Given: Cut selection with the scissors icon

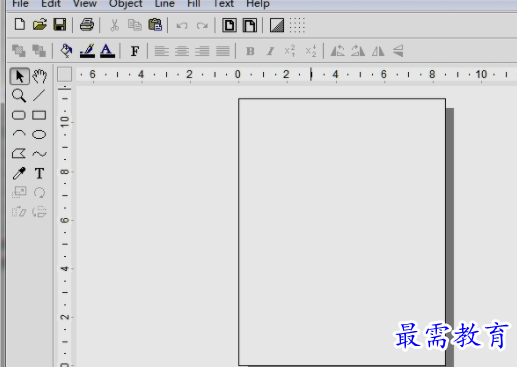Looking at the screenshot, I should (114, 25).
